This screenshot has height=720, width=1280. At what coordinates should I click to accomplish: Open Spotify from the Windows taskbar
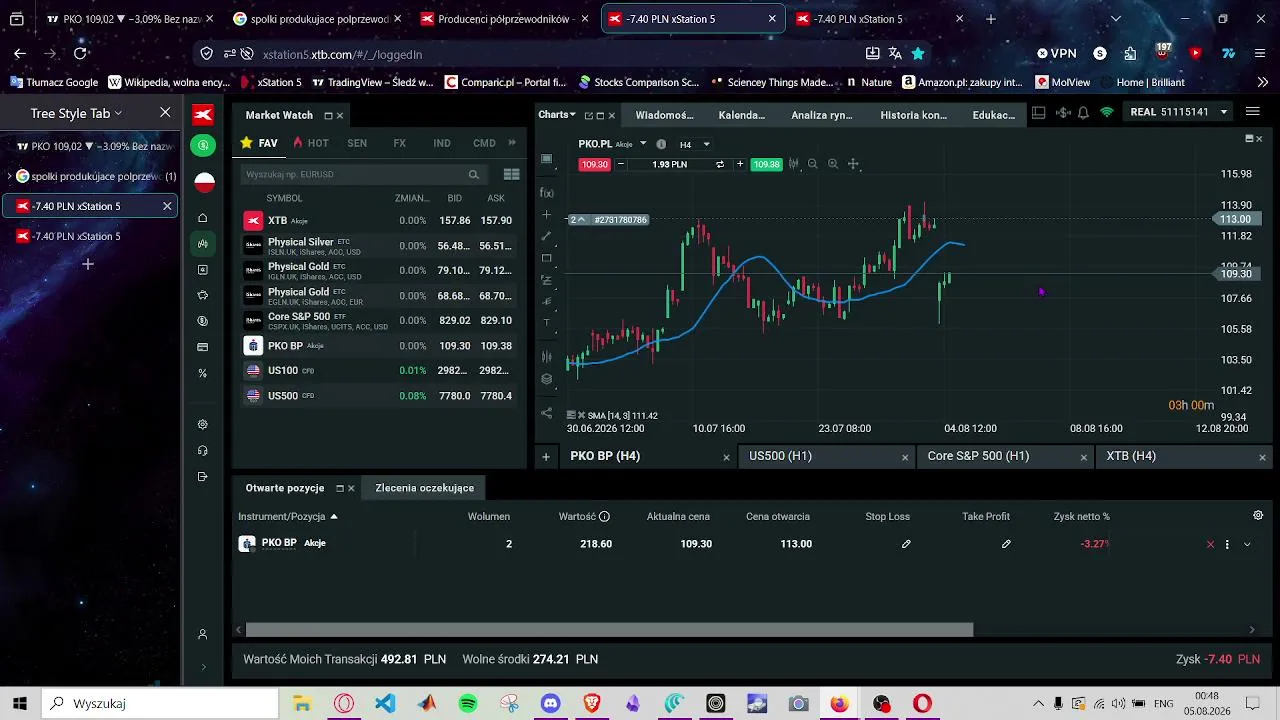468,704
